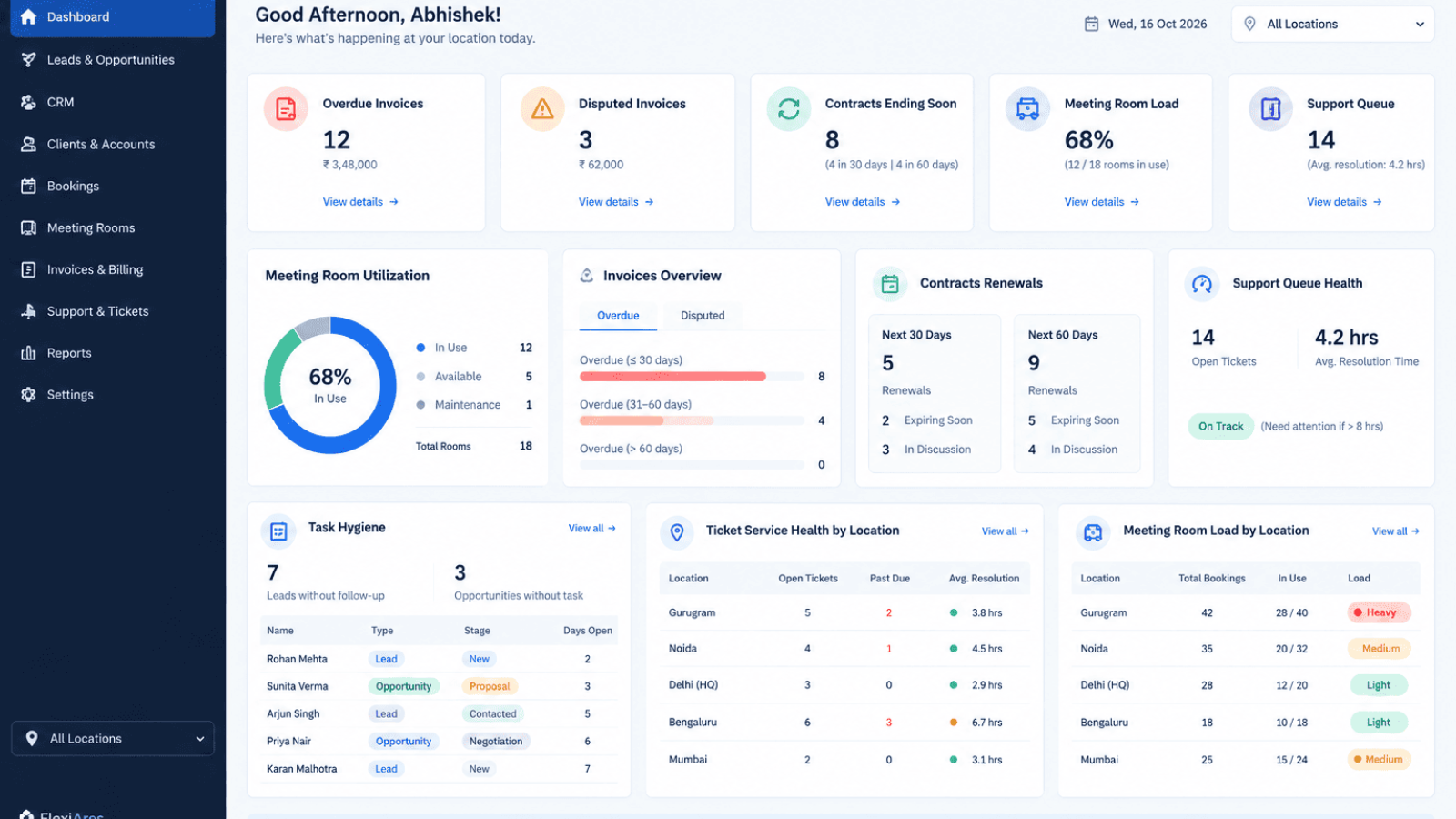Click the Reports chart icon

pos(28,353)
